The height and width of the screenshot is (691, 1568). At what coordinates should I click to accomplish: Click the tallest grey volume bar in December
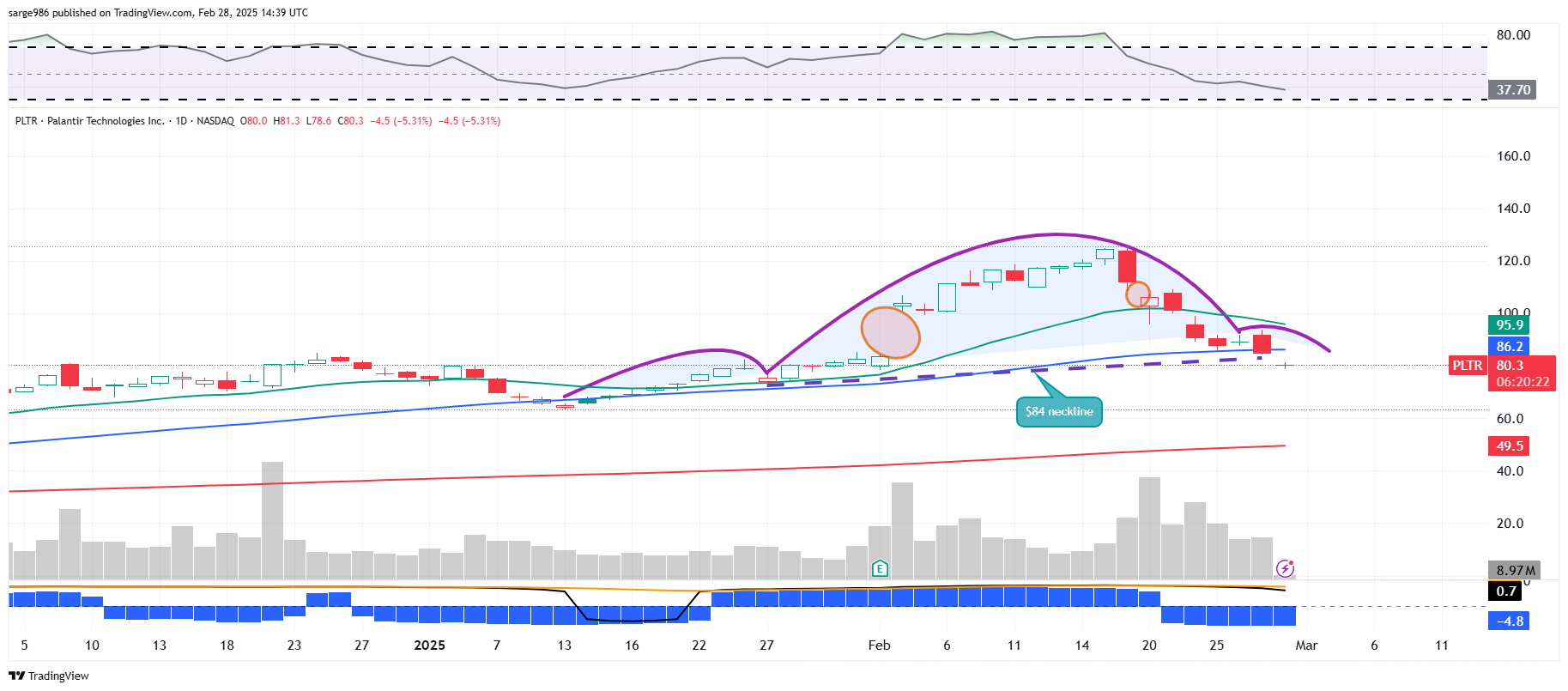coord(272,519)
